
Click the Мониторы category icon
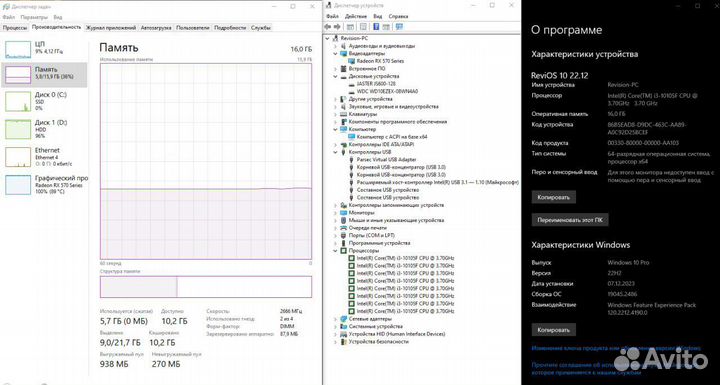(x=343, y=213)
